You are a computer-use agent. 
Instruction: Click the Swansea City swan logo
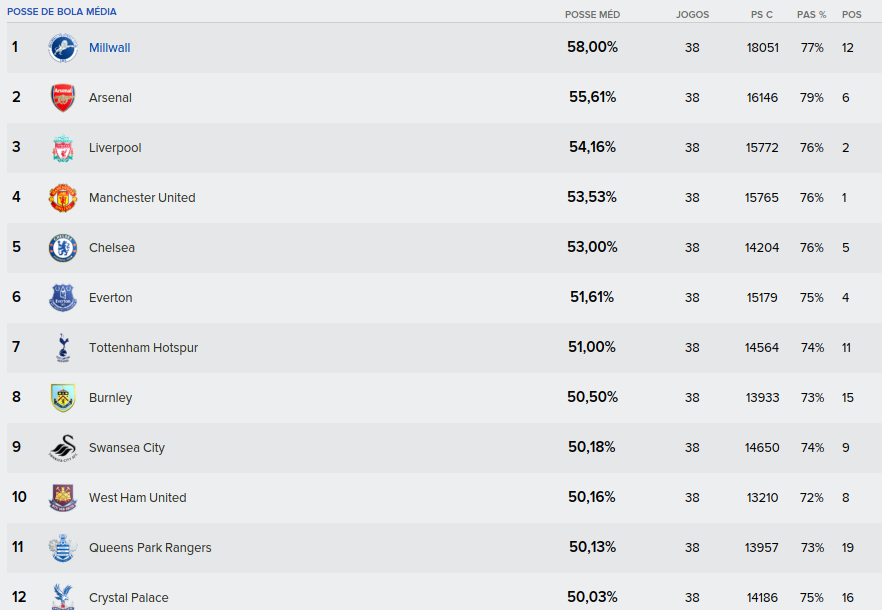[x=62, y=448]
